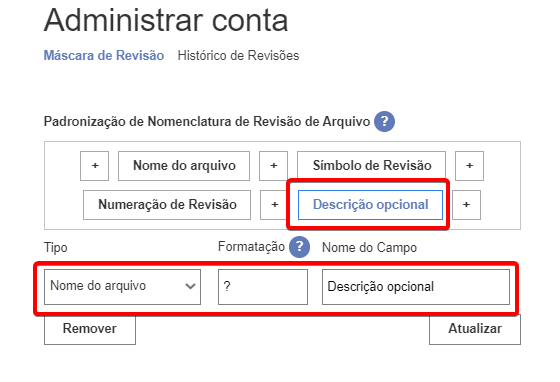Select the Símbolo de Revisão block
The height and width of the screenshot is (382, 560).
[x=371, y=166]
